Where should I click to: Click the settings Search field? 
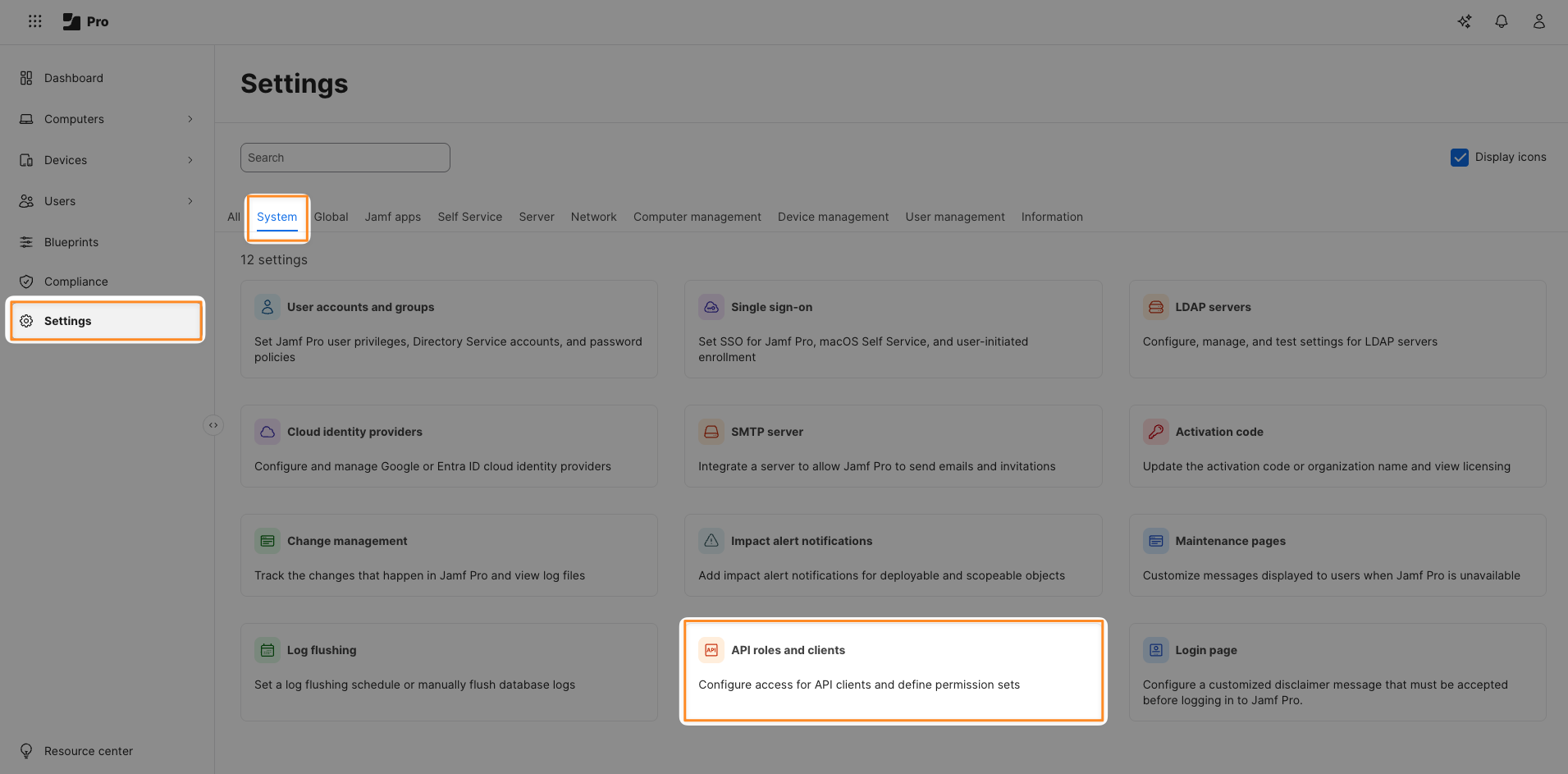click(345, 158)
